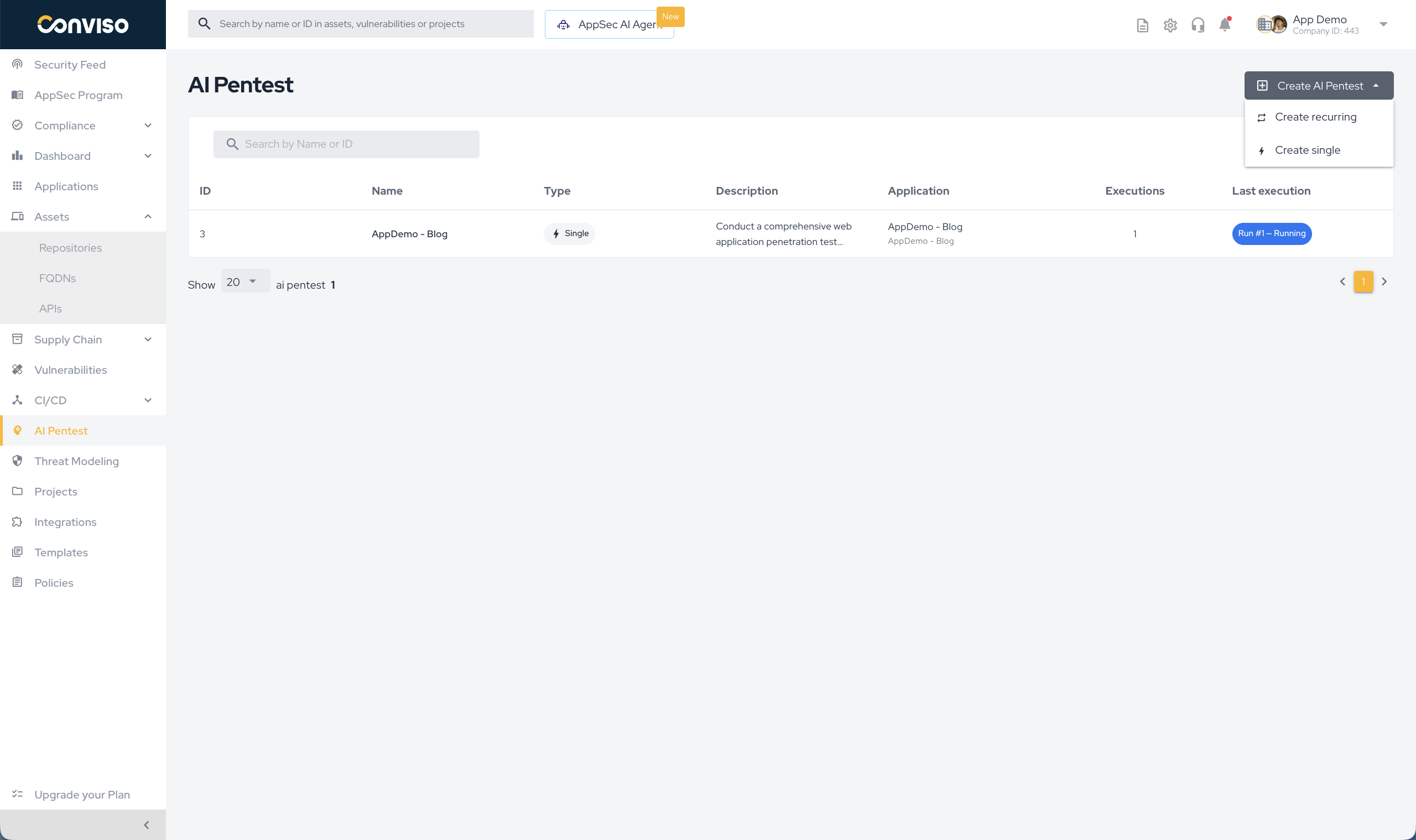This screenshot has width=1416, height=840.
Task: Click the recurring arrows icon in dropdown
Action: 1262,118
